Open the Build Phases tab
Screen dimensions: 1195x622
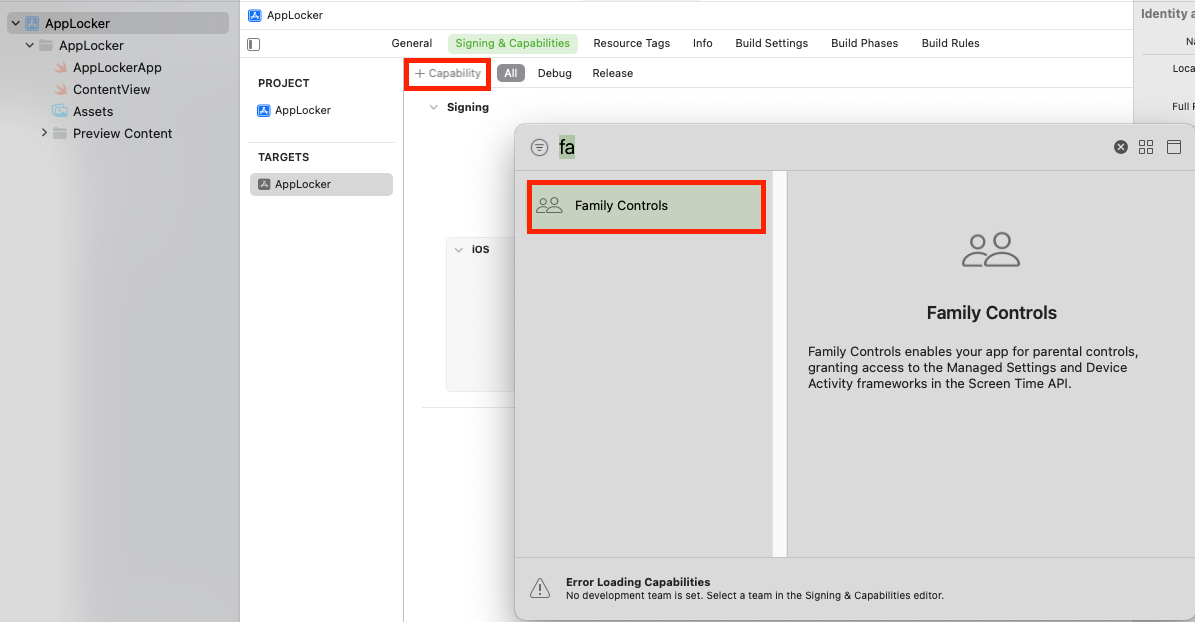[x=864, y=43]
